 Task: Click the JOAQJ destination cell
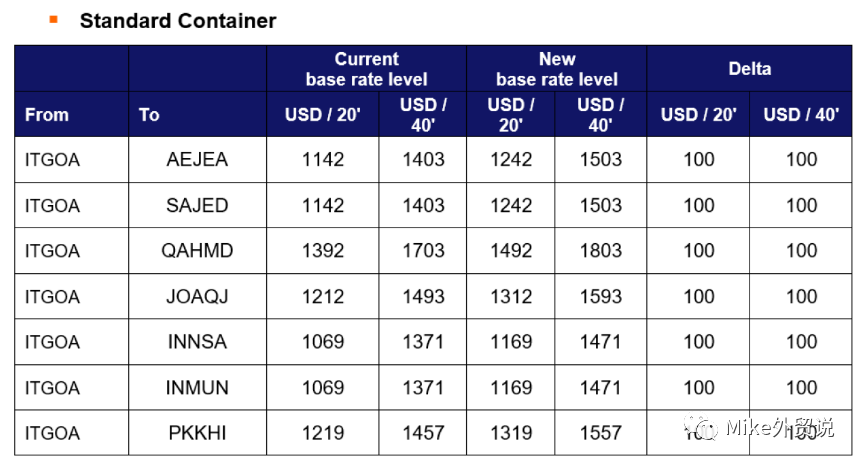(x=197, y=297)
